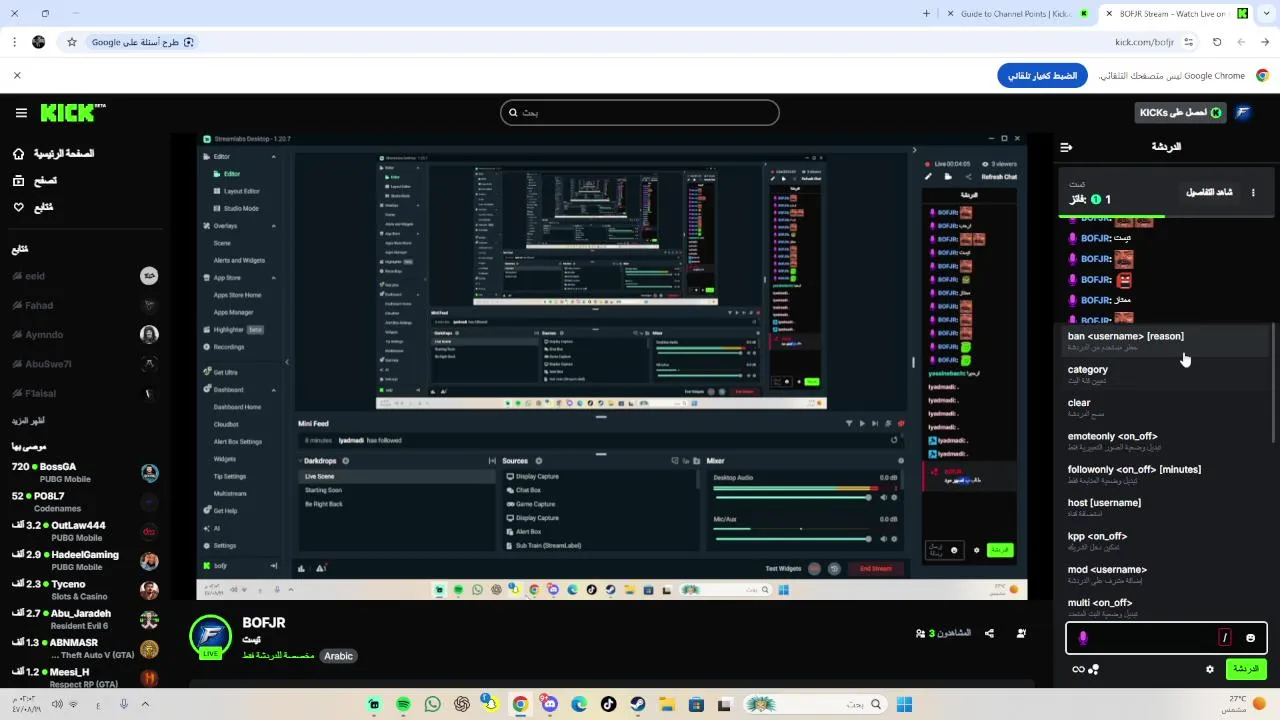Open site info icon beside kick.com/bofjr
Viewport: 1280px width, 720px height.
point(1189,42)
